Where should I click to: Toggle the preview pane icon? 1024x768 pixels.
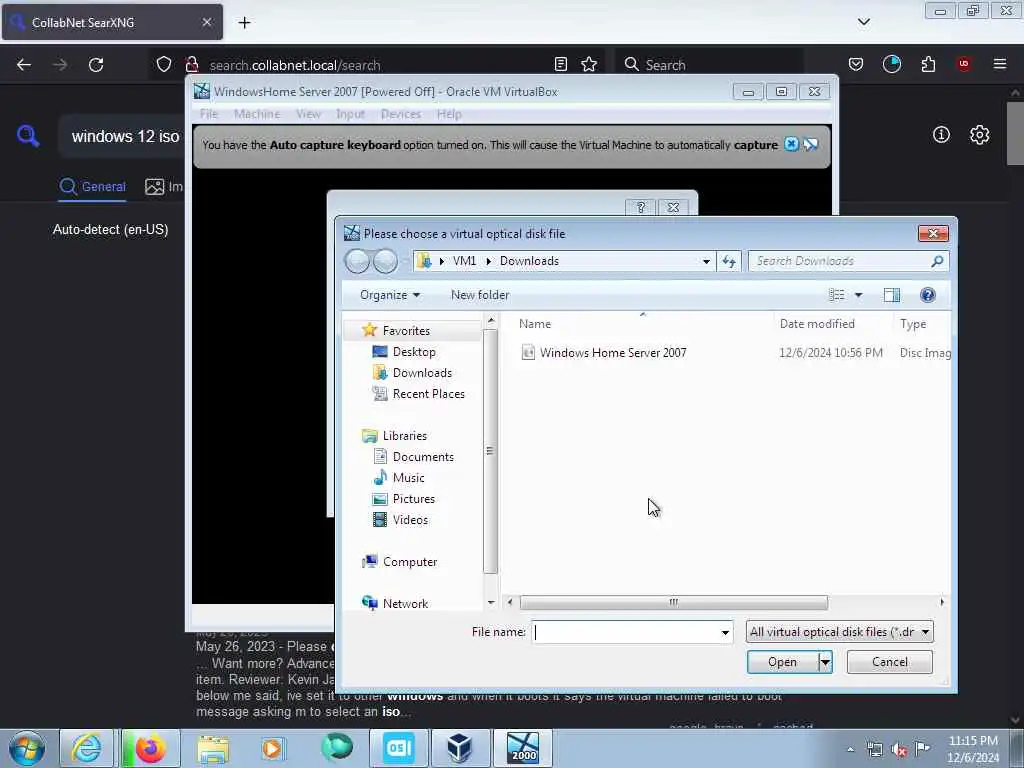[891, 295]
